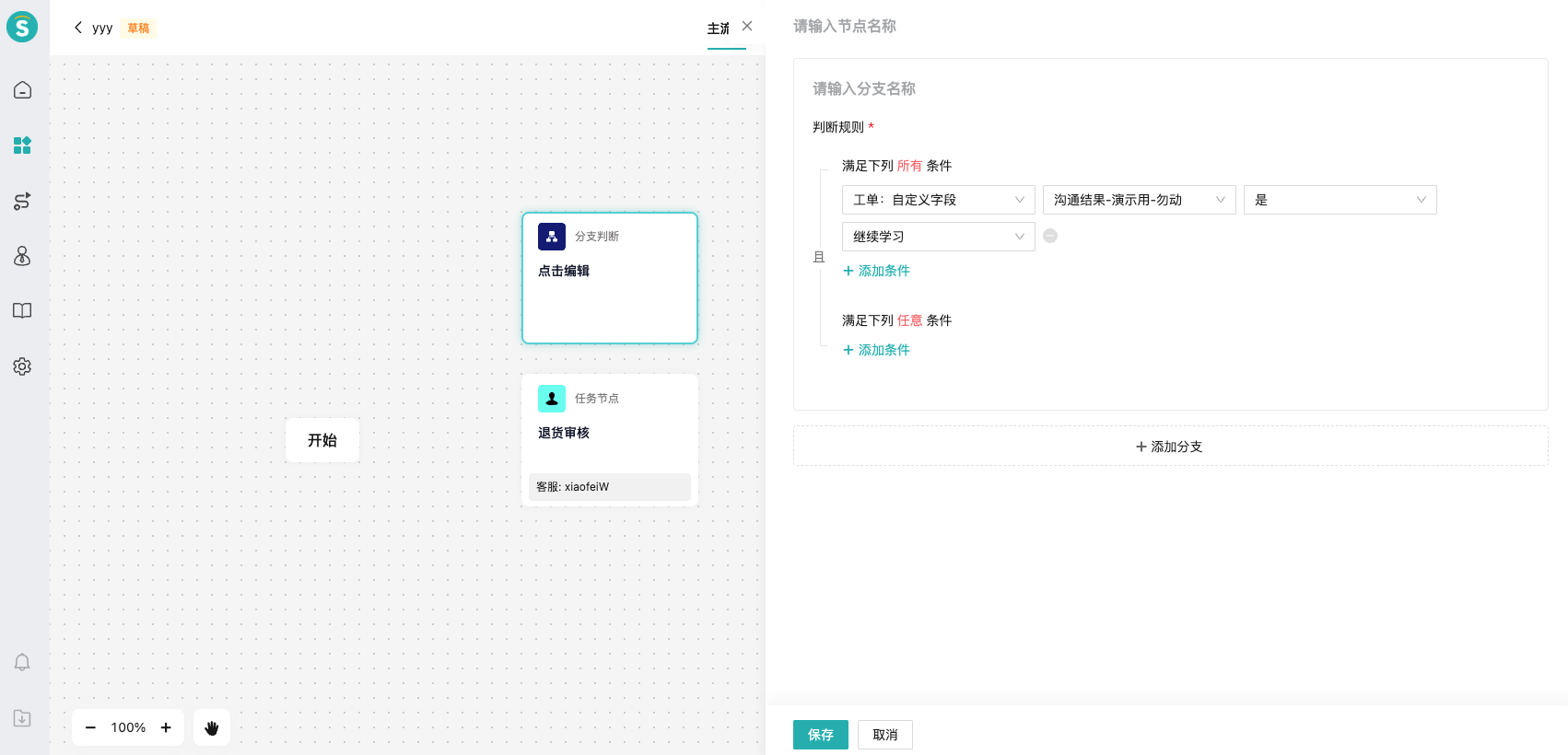Open the customer user icon in the sidebar
1568x755 pixels.
[22, 256]
